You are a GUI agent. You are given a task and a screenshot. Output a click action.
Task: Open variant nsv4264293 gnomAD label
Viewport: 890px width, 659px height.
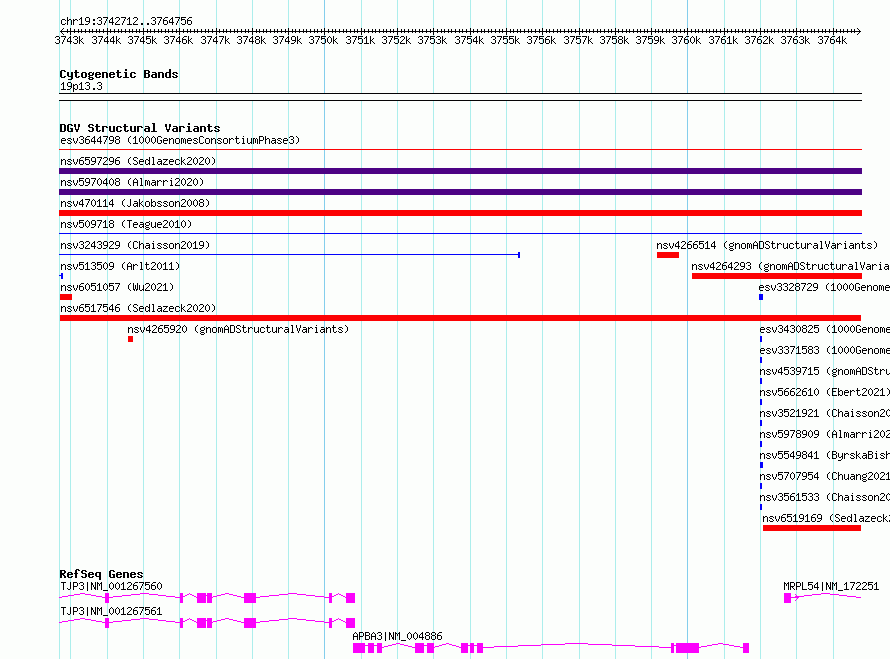tap(790, 266)
